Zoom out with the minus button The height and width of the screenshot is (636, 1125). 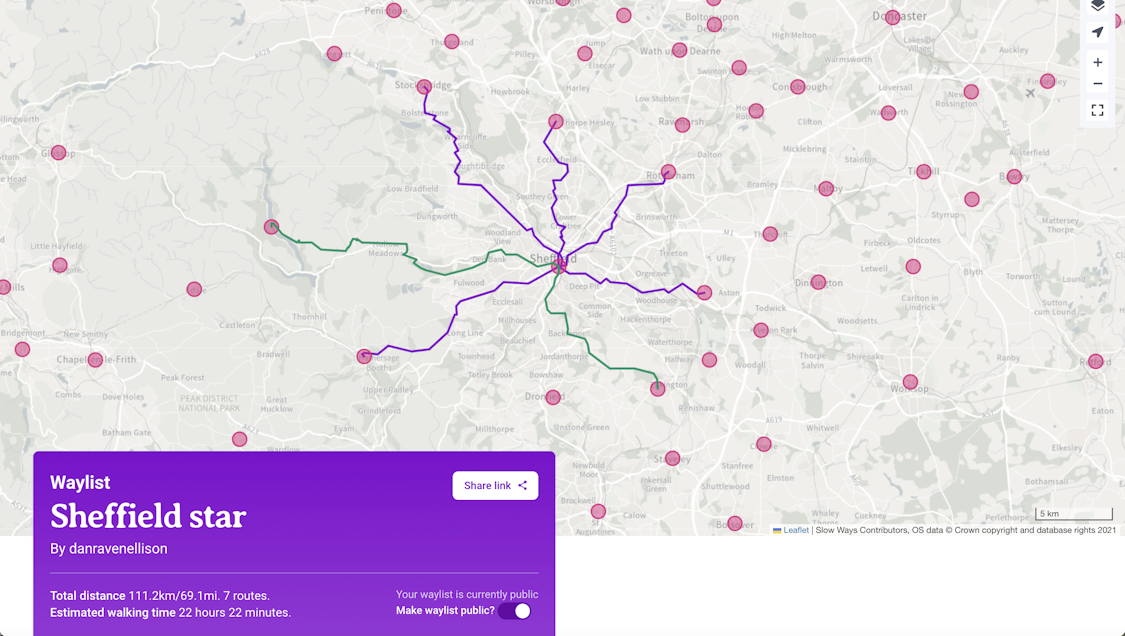tap(1097, 84)
